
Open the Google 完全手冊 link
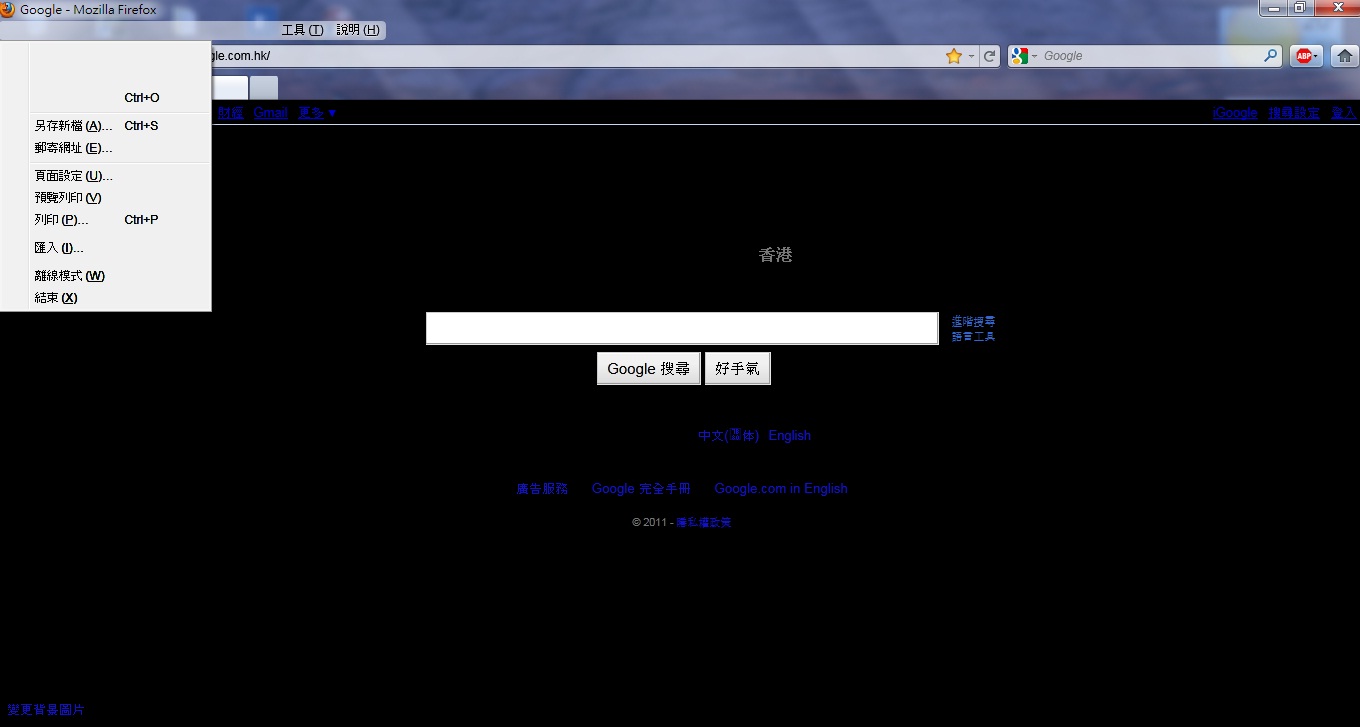(641, 489)
